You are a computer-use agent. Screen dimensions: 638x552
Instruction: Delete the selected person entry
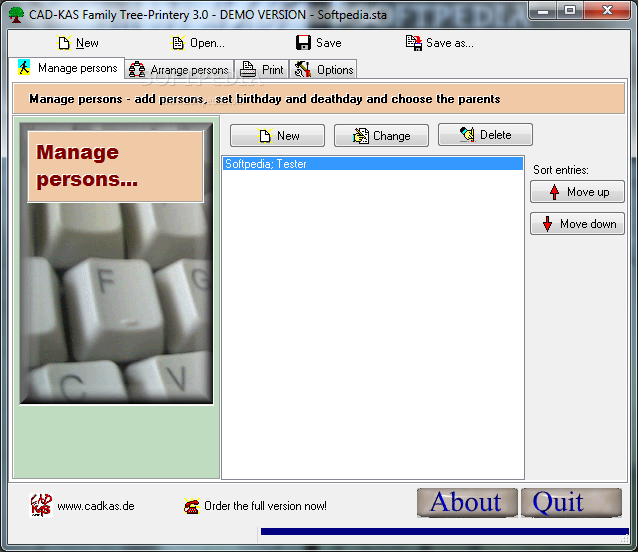coord(485,135)
